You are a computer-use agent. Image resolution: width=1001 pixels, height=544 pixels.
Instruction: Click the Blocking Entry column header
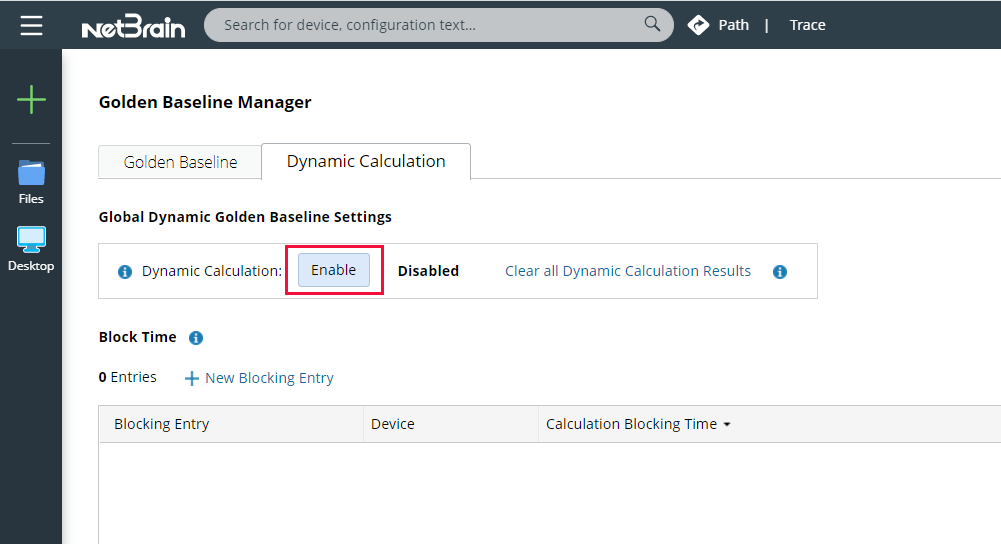pyautogui.click(x=231, y=424)
